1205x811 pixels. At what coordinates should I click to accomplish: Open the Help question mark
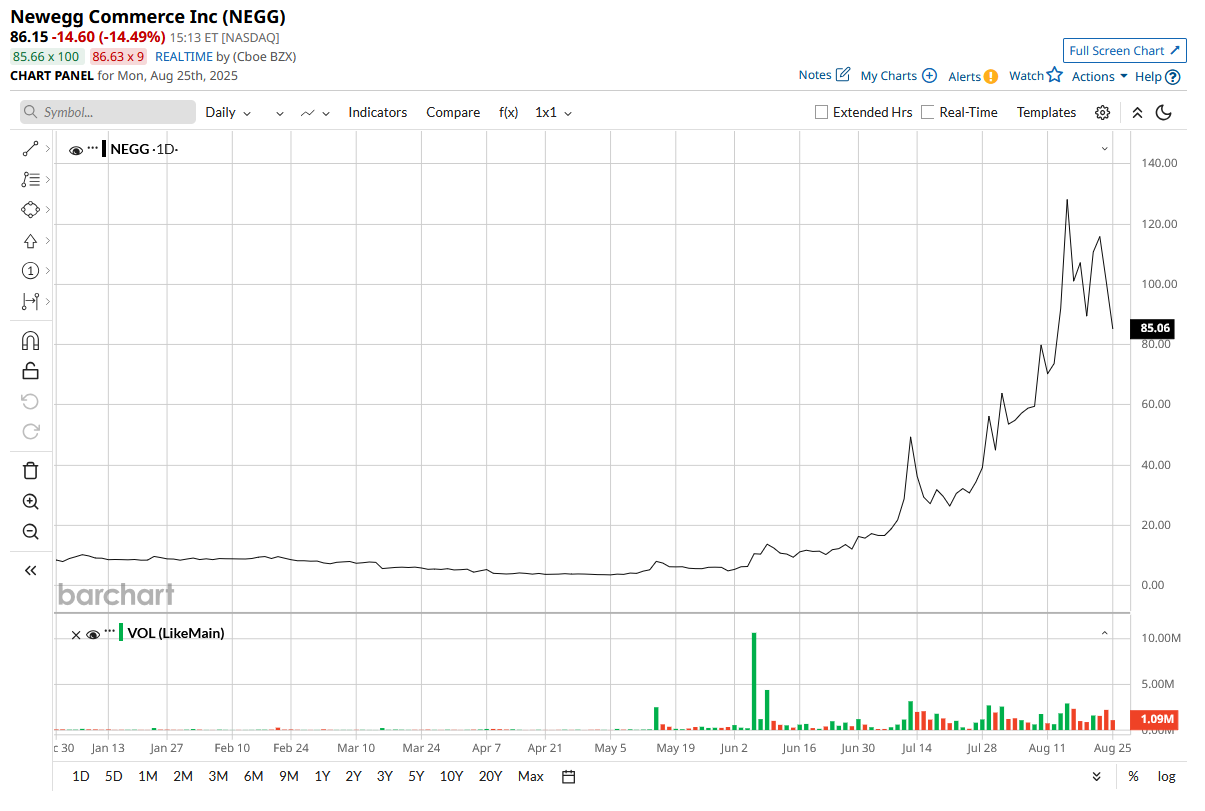(1172, 77)
